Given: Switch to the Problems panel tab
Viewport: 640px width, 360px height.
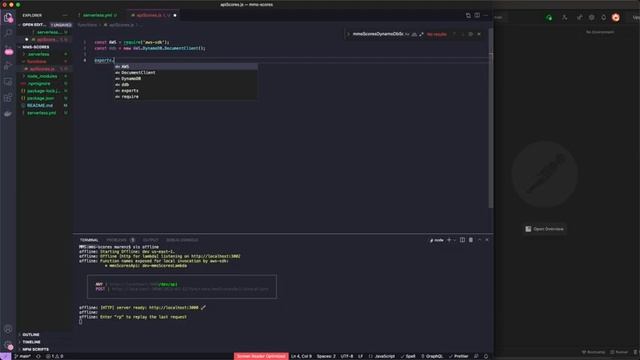Looking at the screenshot, I should [x=116, y=240].
